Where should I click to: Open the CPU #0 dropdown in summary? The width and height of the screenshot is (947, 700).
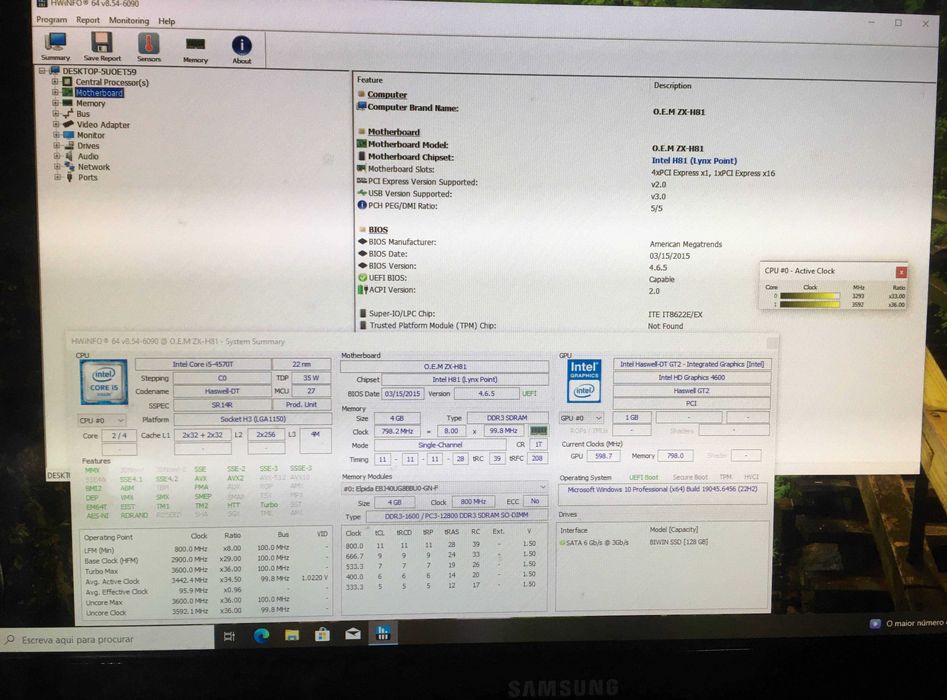tap(101, 420)
